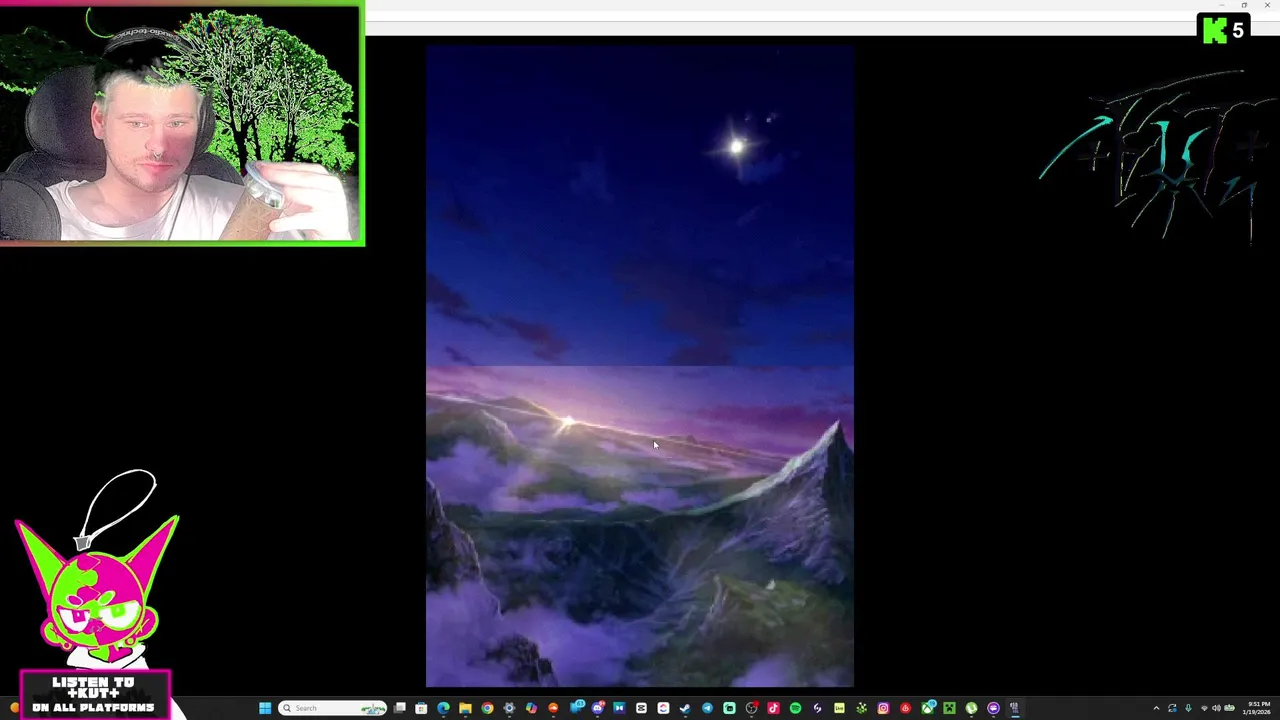Screen dimensions: 1280x720
Task: Launch Microsoft Store from the taskbar
Action: [421, 708]
